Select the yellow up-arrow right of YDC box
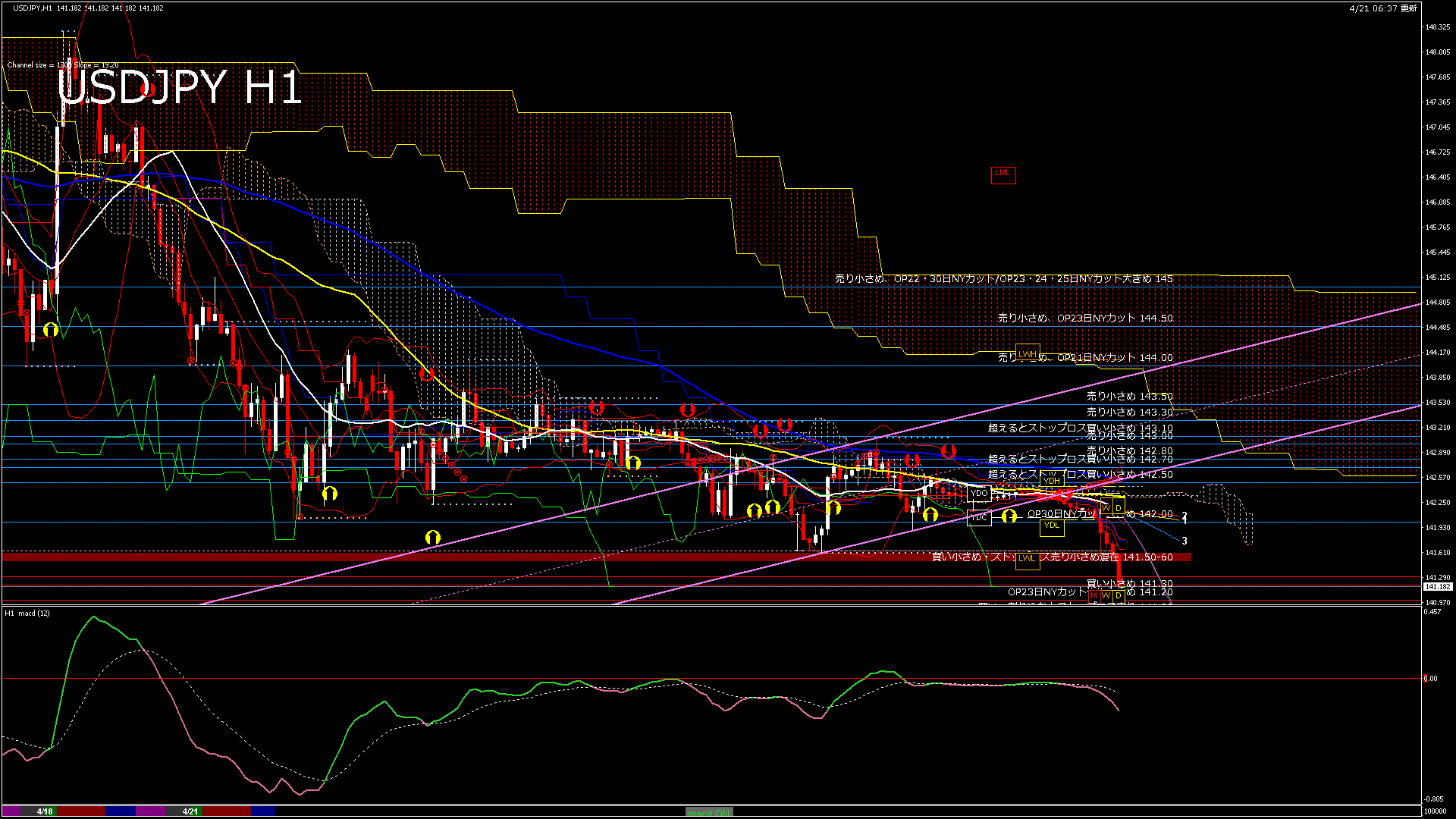The image size is (1456, 819). point(1009,516)
